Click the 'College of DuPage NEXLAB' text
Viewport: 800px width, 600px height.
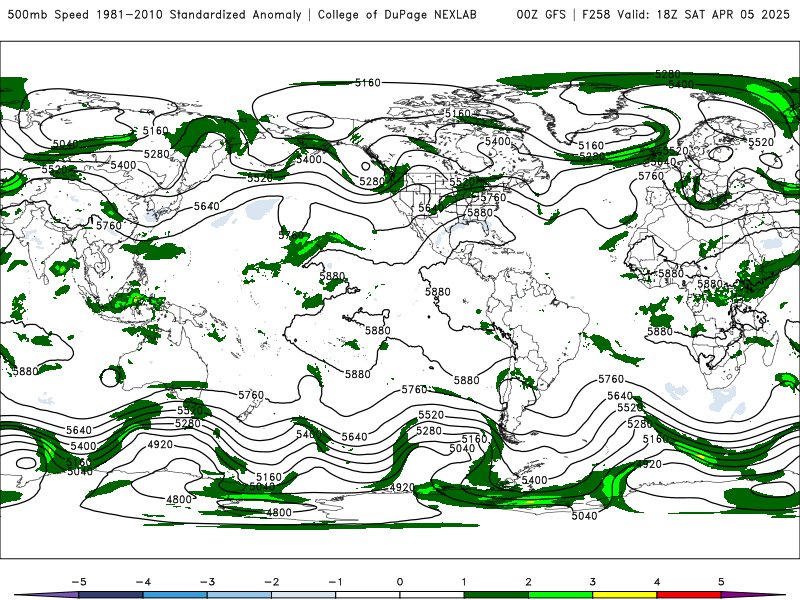pos(397,15)
